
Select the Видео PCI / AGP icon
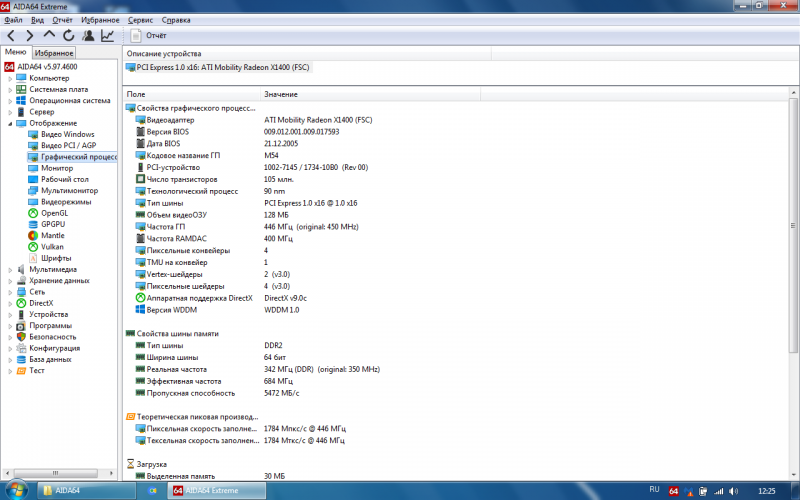click(33, 145)
